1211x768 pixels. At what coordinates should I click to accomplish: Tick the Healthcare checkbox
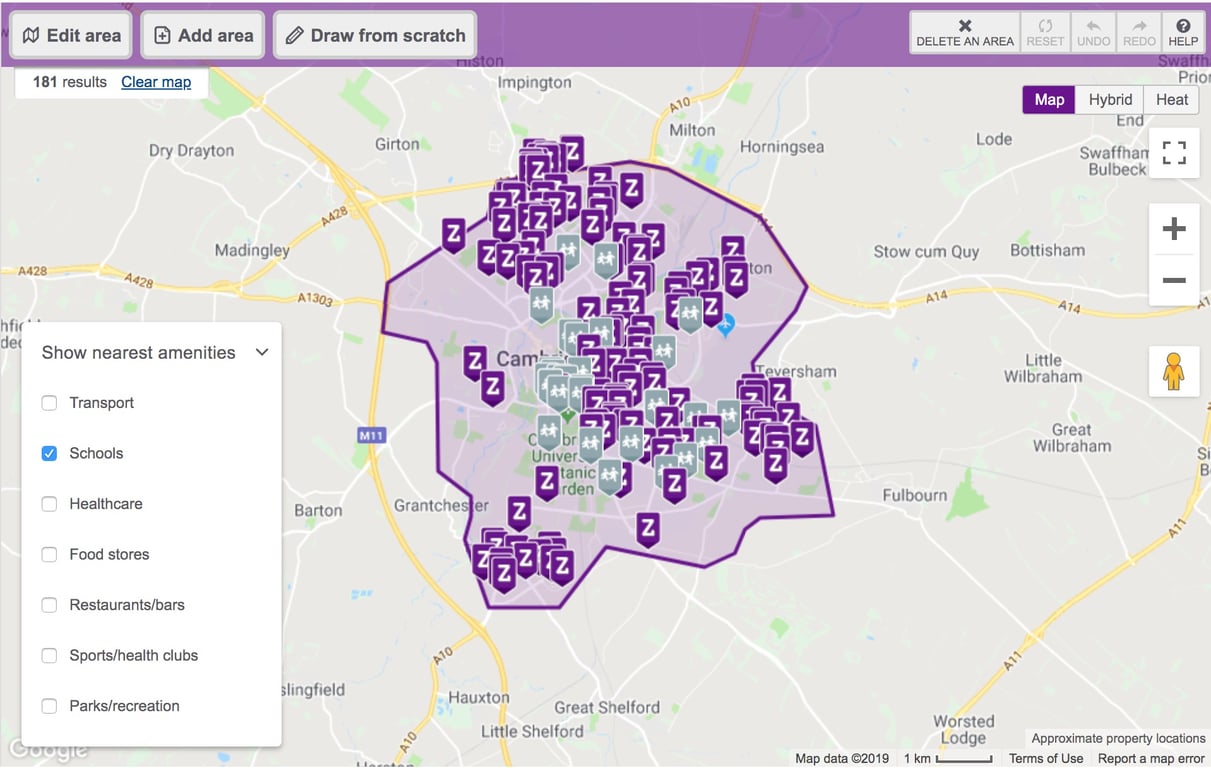coord(49,504)
